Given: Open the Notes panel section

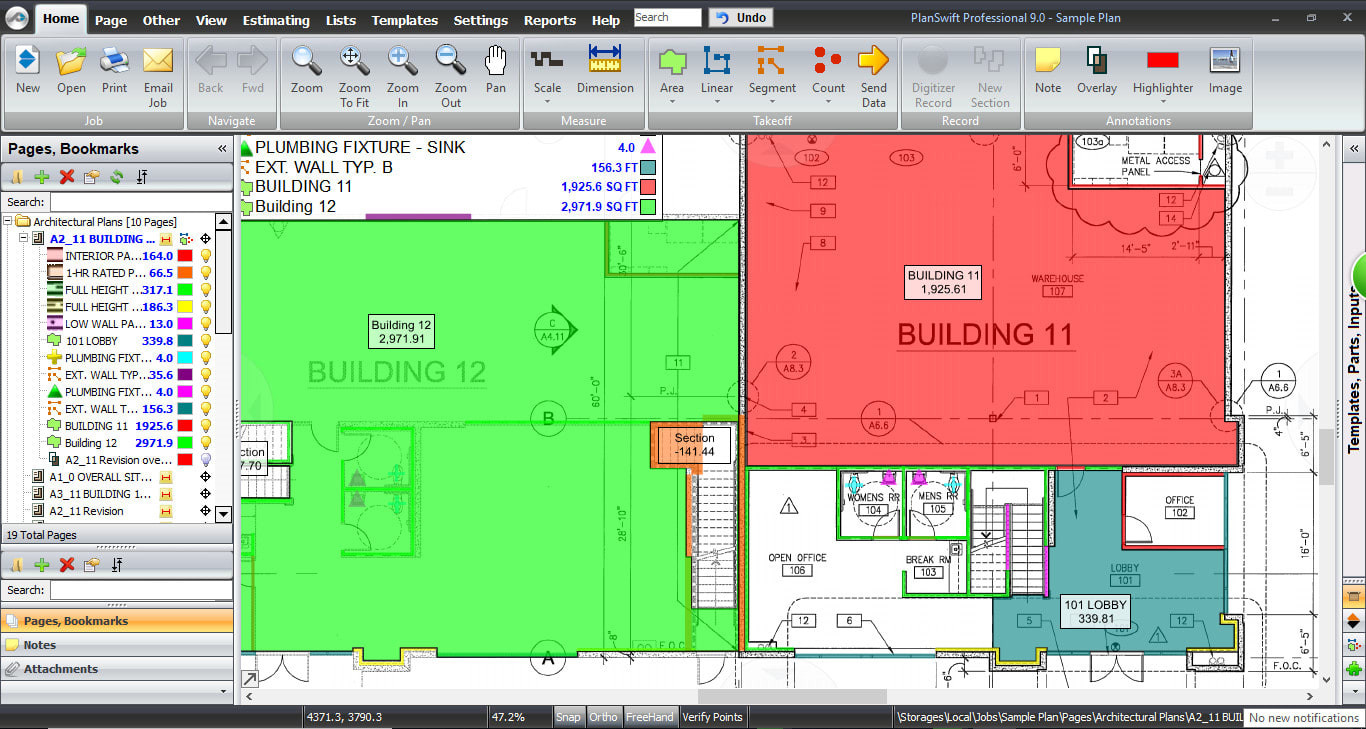Looking at the screenshot, I should click(x=40, y=645).
